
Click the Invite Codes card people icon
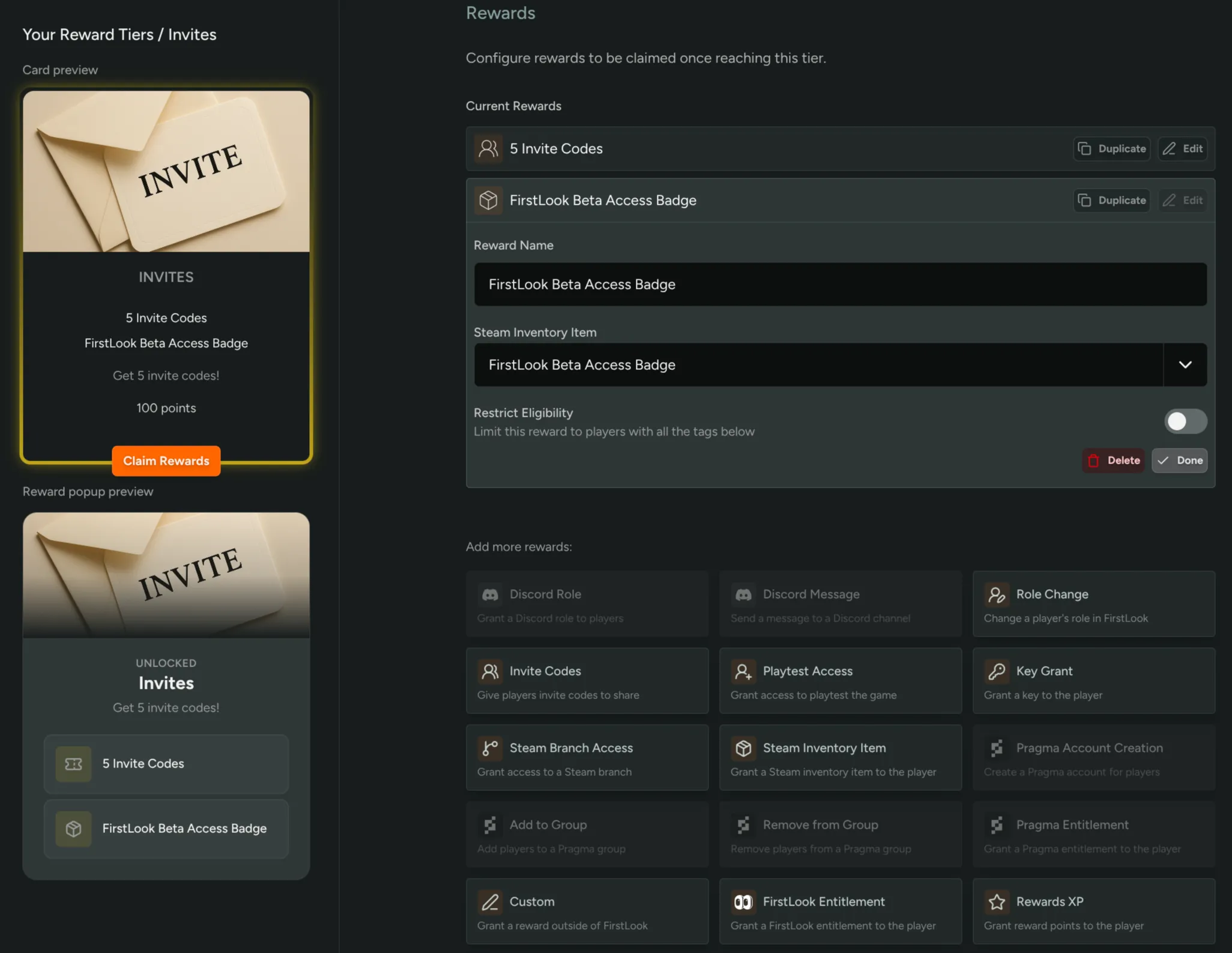click(490, 671)
